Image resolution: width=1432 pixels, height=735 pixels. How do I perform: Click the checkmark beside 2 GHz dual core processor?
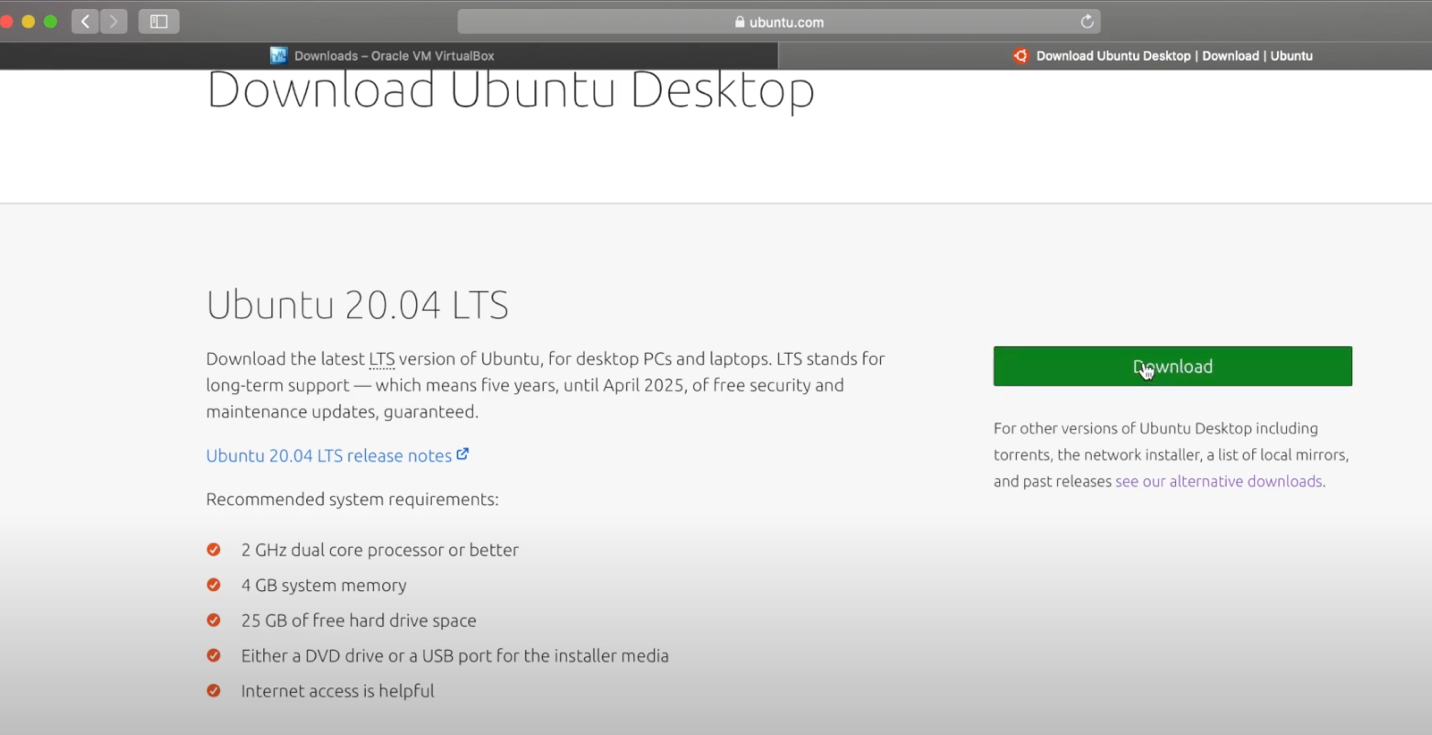coord(213,549)
